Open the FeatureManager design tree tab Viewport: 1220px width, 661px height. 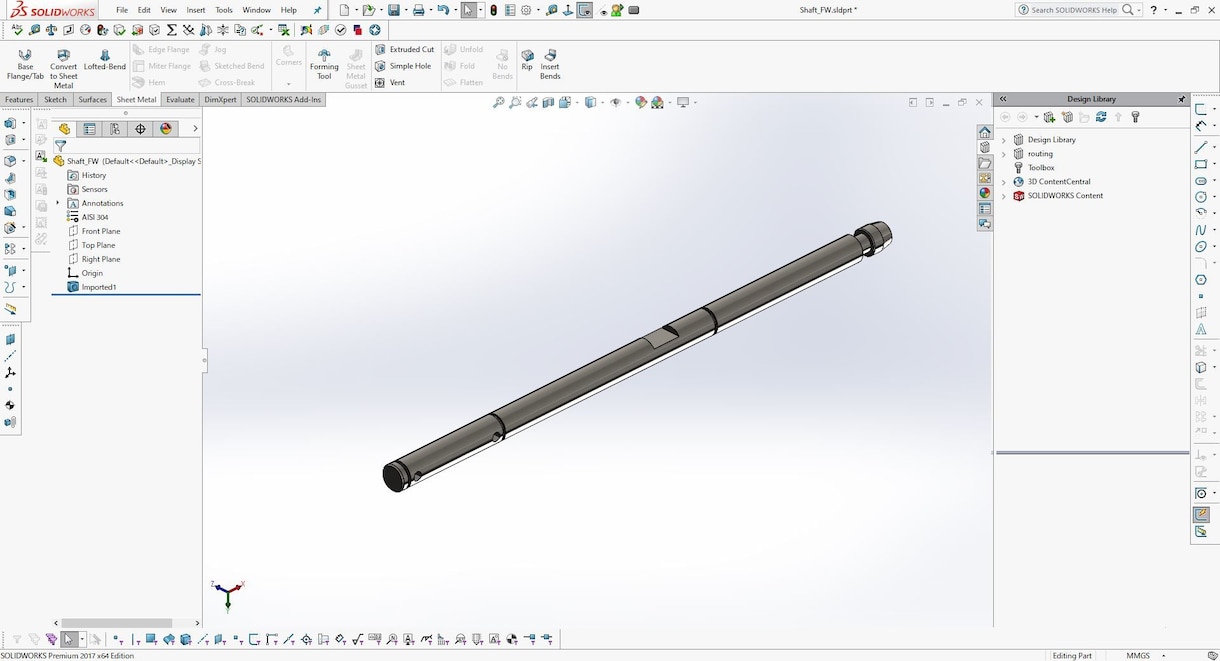64,129
